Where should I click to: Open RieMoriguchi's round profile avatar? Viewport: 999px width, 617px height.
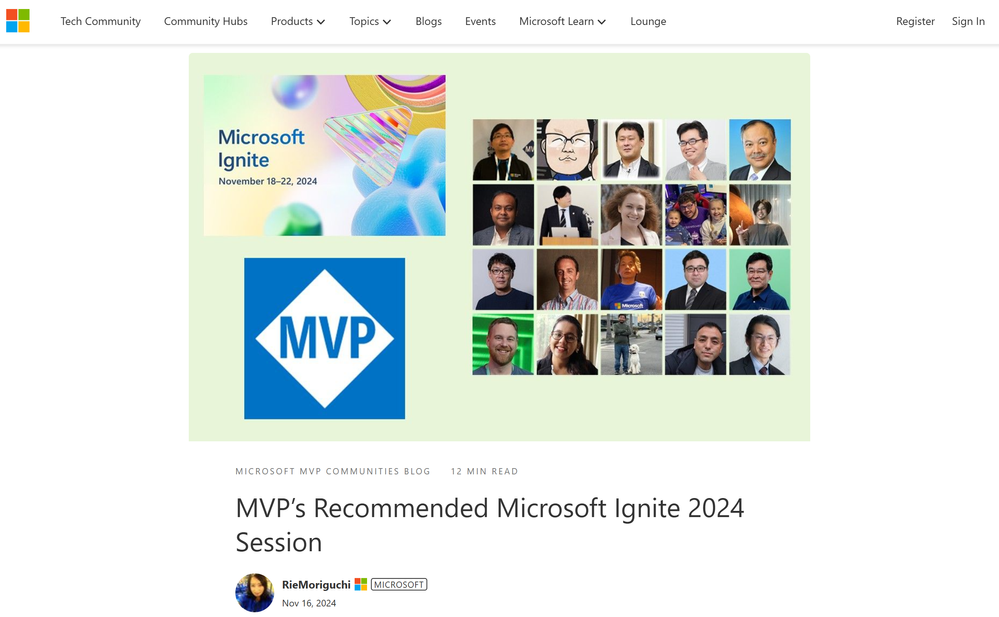255,593
